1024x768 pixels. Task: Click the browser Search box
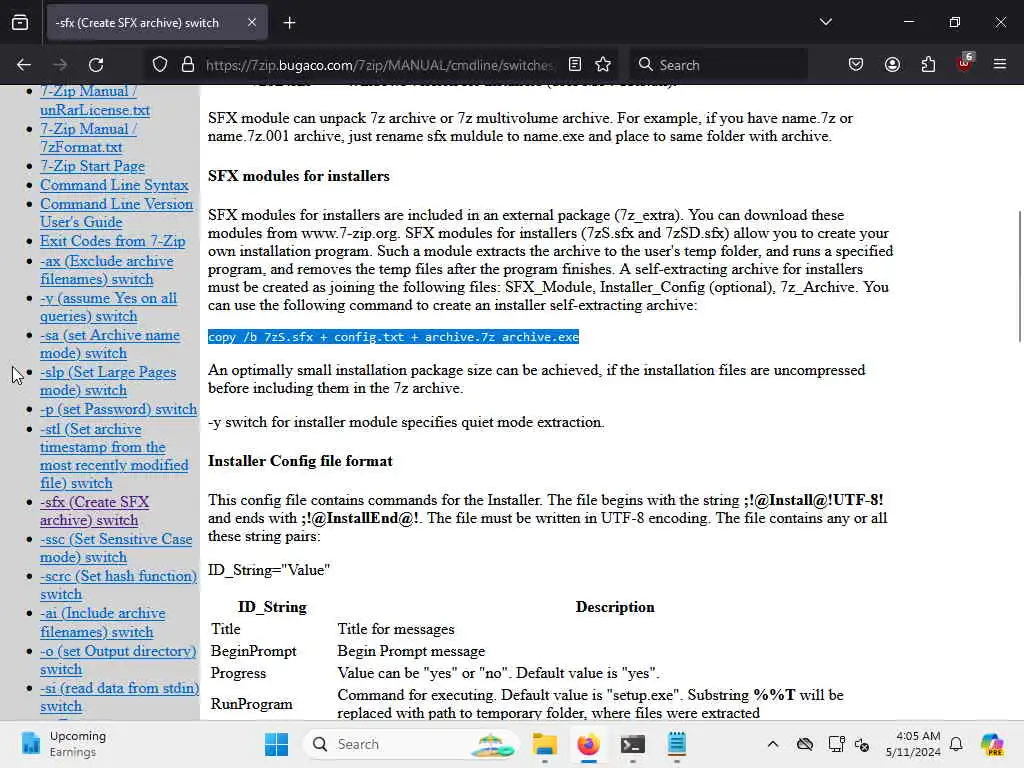[x=719, y=65]
